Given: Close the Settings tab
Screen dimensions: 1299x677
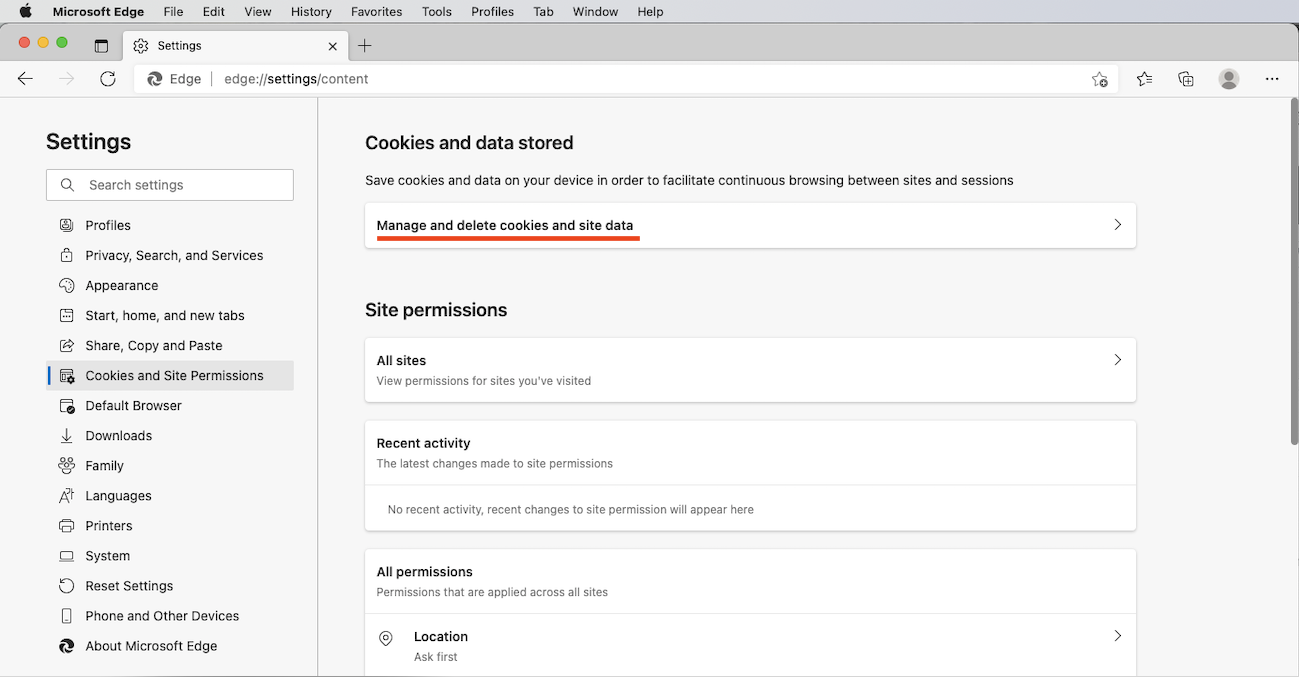Looking at the screenshot, I should click(333, 46).
